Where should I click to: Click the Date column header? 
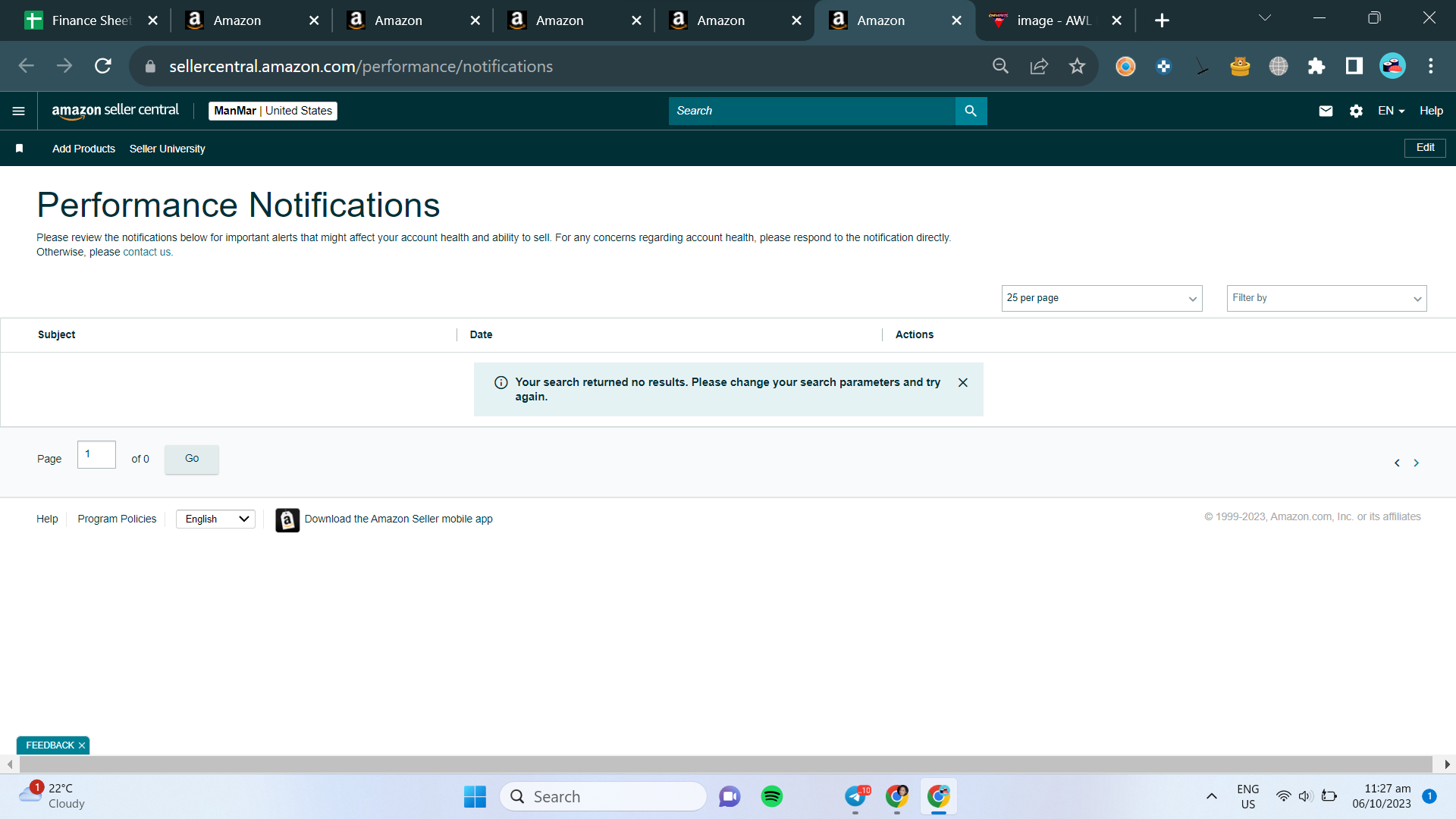(481, 334)
